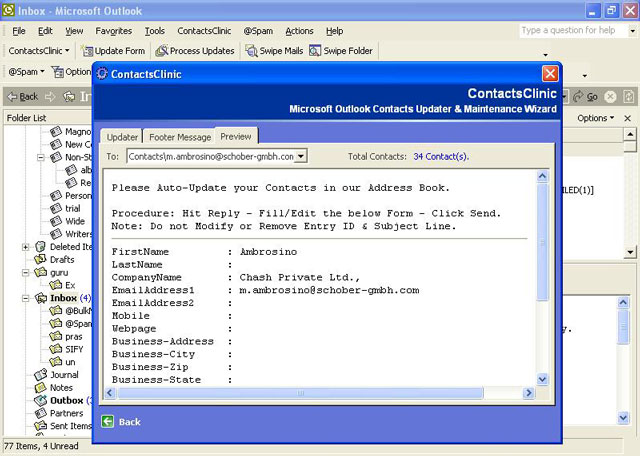Collapse the Inbox folder tree
640x456 pixels.
coord(26,298)
